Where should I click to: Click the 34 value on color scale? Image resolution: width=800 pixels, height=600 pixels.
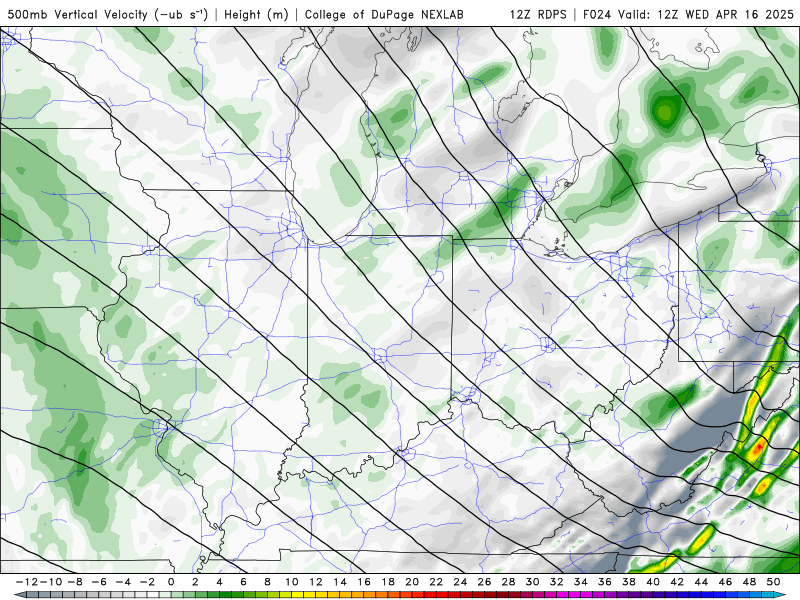coord(581,582)
